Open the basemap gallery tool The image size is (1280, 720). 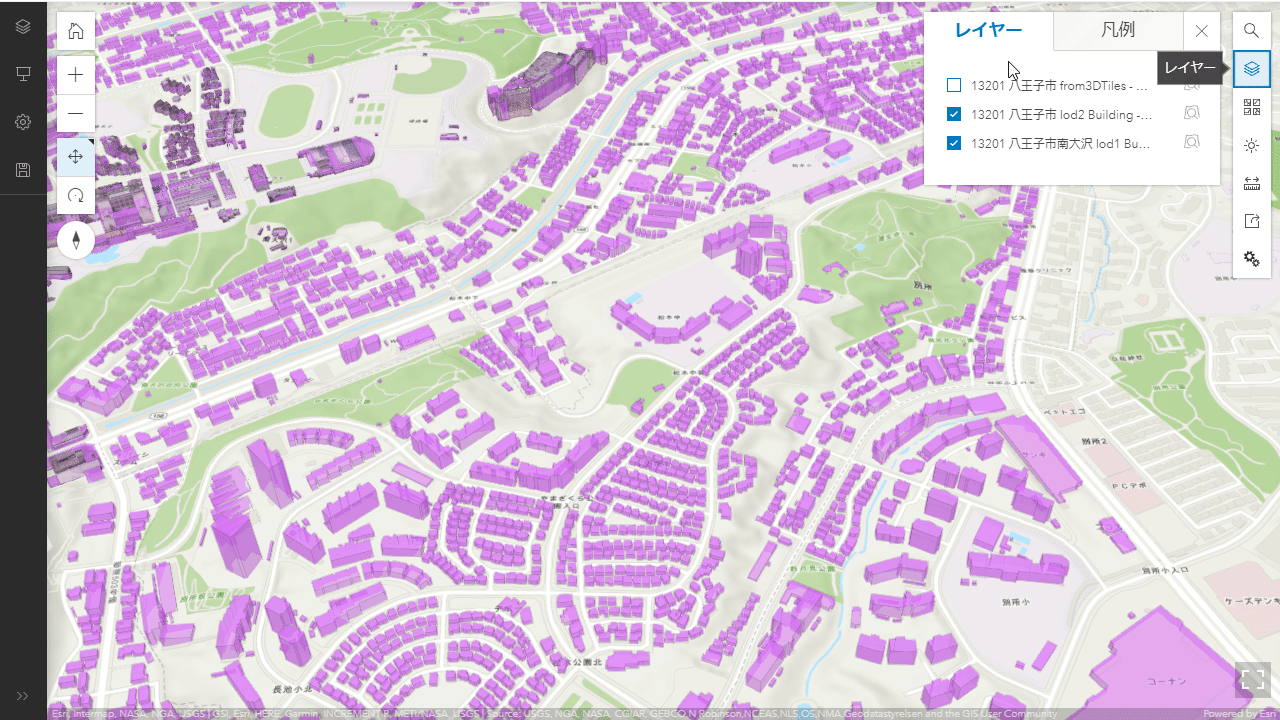(x=1251, y=107)
